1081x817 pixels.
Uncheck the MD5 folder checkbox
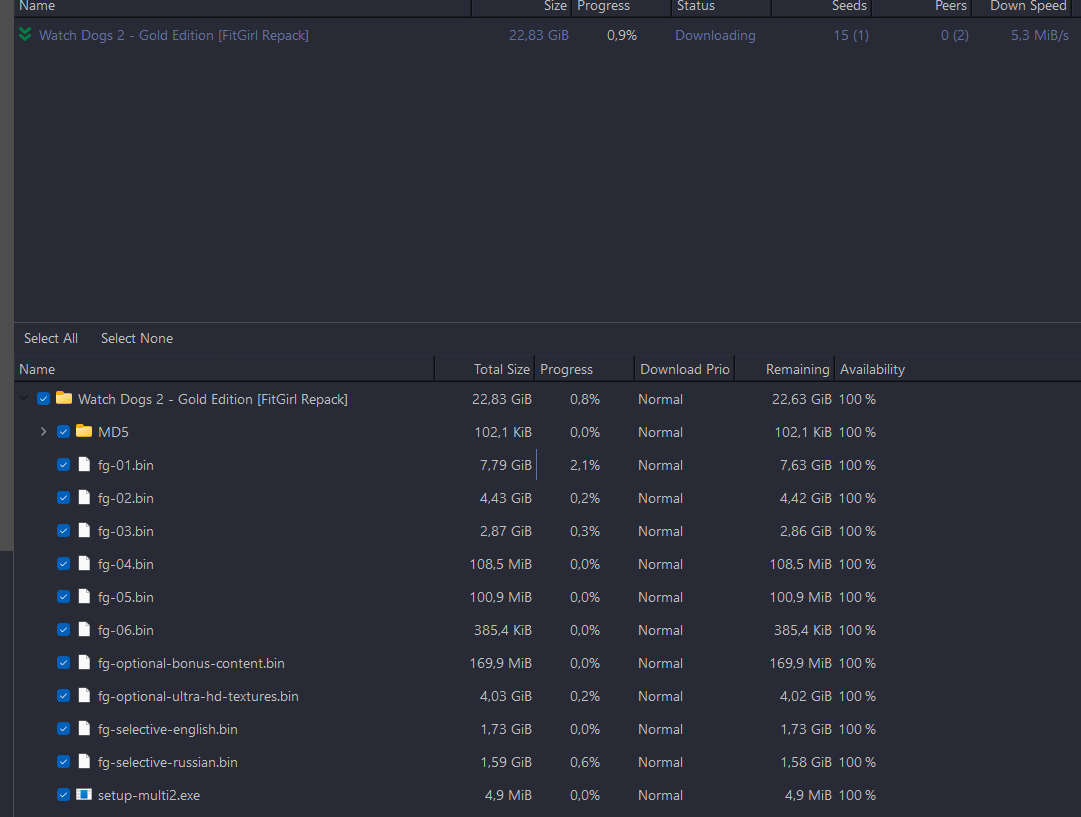coord(63,432)
